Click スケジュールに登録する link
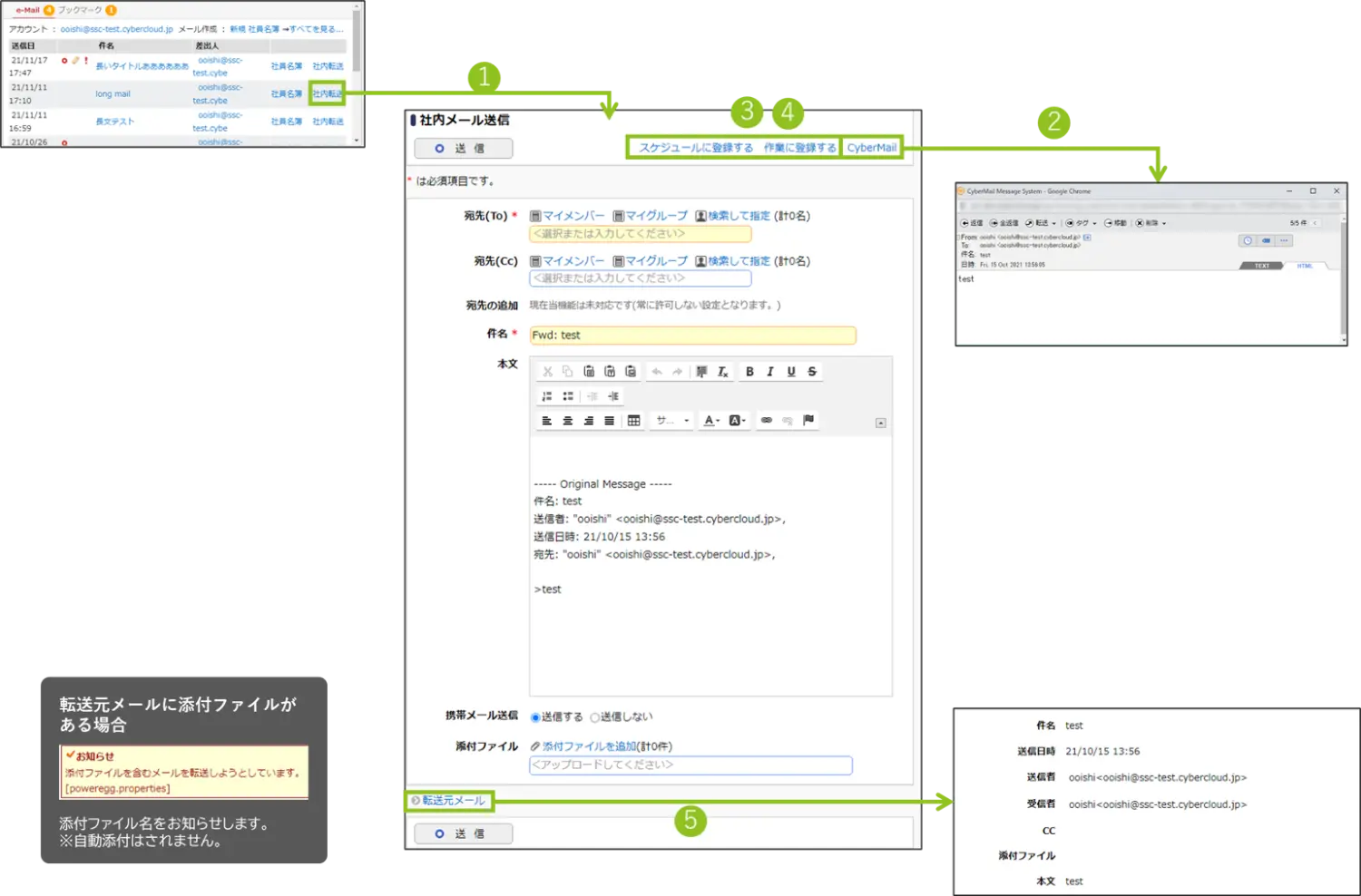Image resolution: width=1361 pixels, height=896 pixels. [696, 148]
